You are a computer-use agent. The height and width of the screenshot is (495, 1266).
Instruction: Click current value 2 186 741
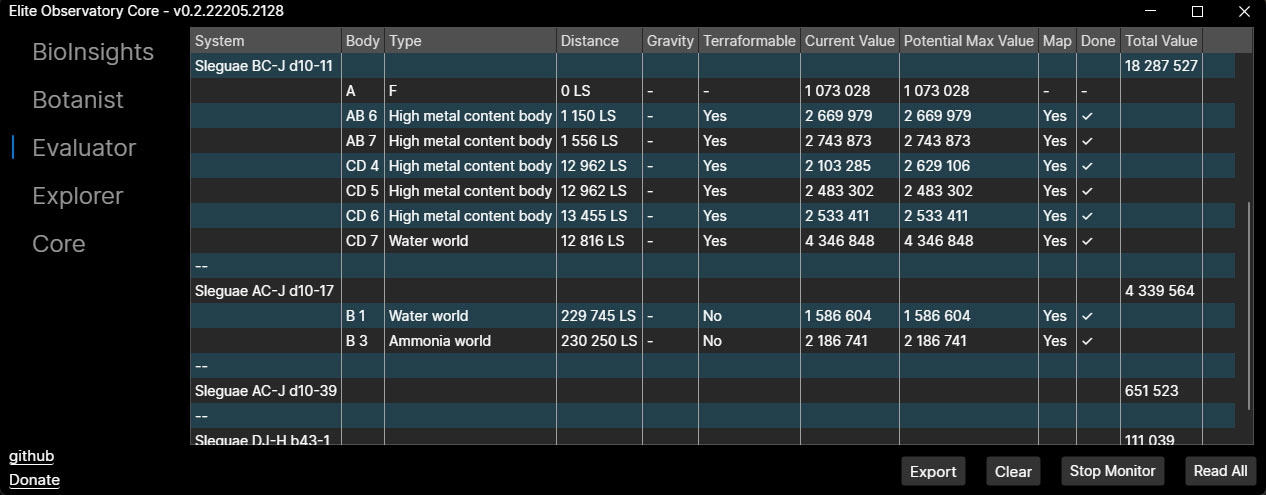[838, 341]
